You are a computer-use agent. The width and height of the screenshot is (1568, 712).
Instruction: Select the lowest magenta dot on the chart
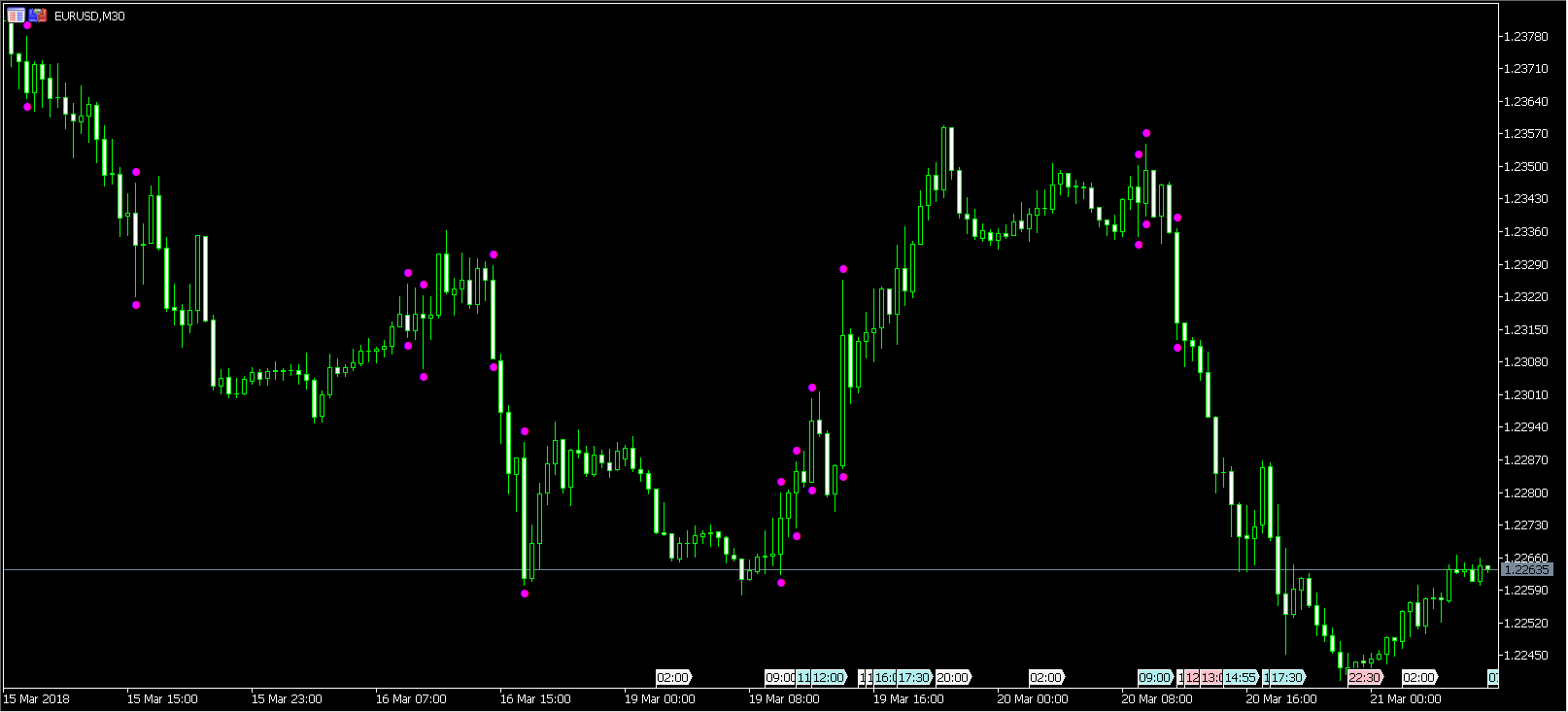point(525,593)
